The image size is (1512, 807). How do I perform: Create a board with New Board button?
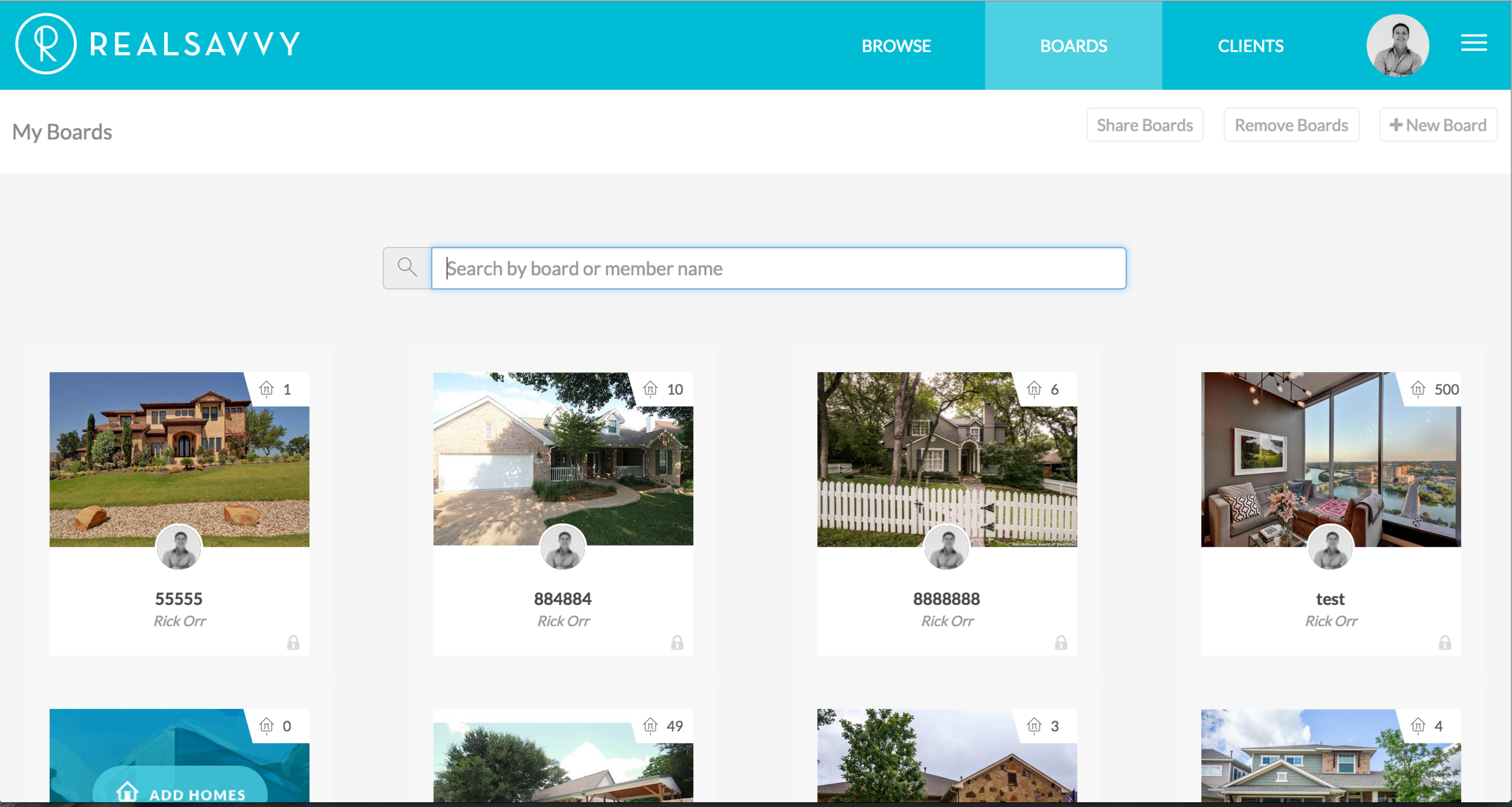1438,125
